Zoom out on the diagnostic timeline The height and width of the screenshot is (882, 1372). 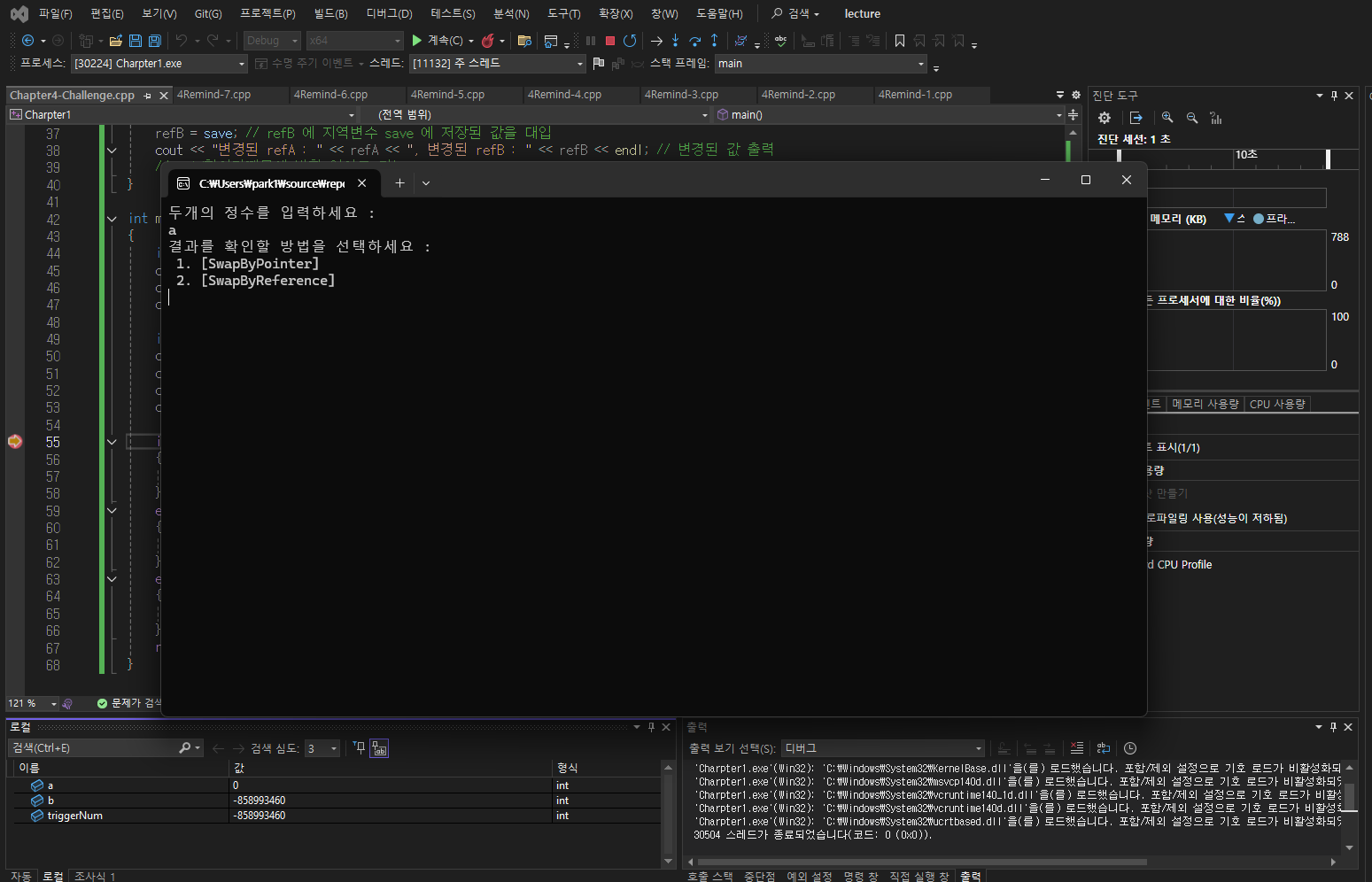[x=1192, y=118]
